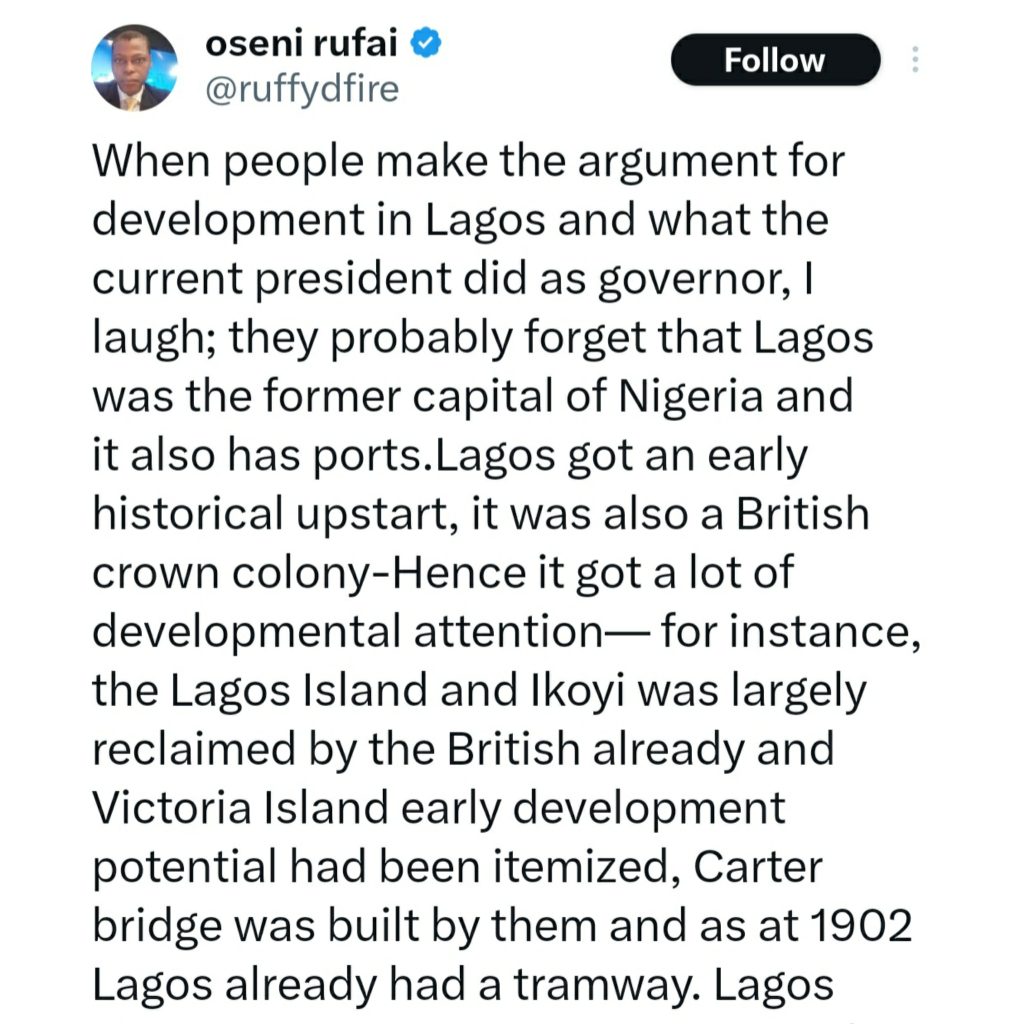Open oseni rufai's profile picture
This screenshot has width=1024, height=1024.
(134, 67)
